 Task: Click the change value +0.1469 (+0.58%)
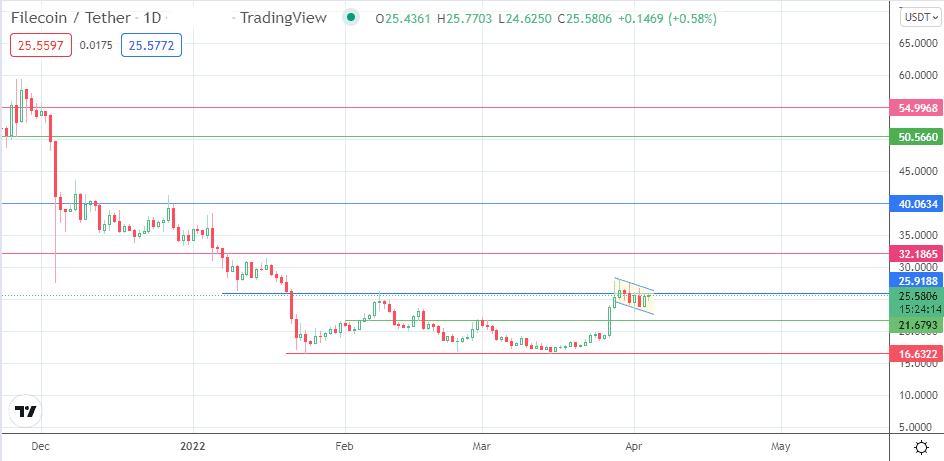pos(668,19)
